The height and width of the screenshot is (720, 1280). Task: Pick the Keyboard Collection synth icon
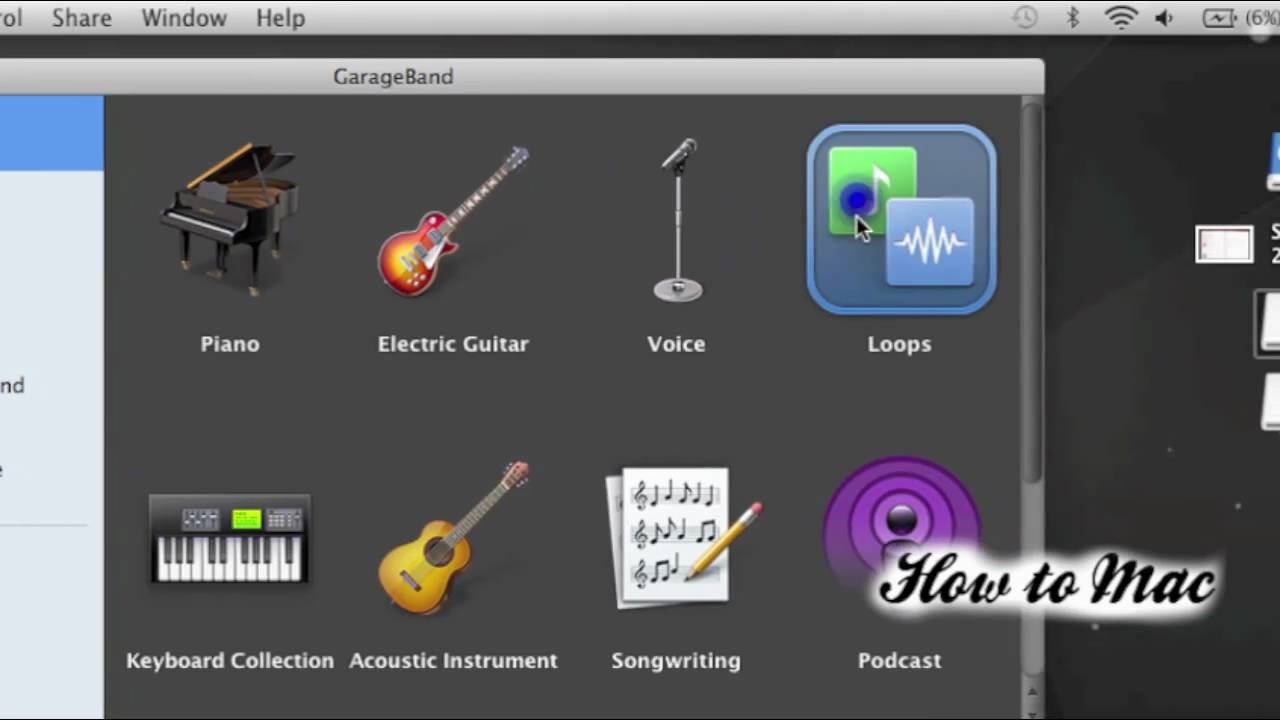click(x=229, y=539)
